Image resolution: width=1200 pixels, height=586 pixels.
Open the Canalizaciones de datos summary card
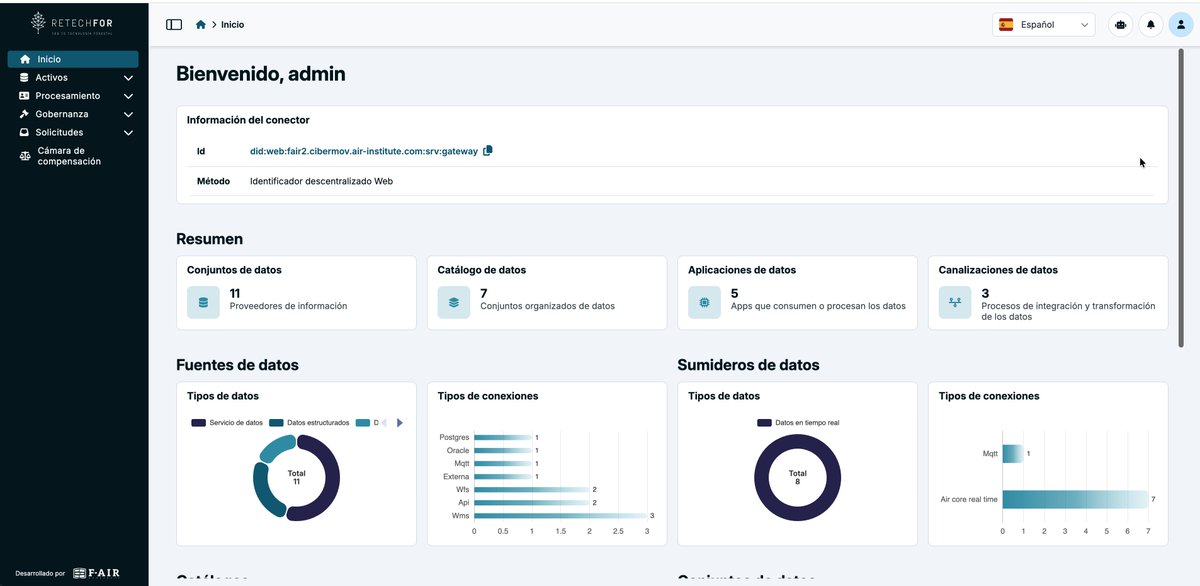(1048, 292)
